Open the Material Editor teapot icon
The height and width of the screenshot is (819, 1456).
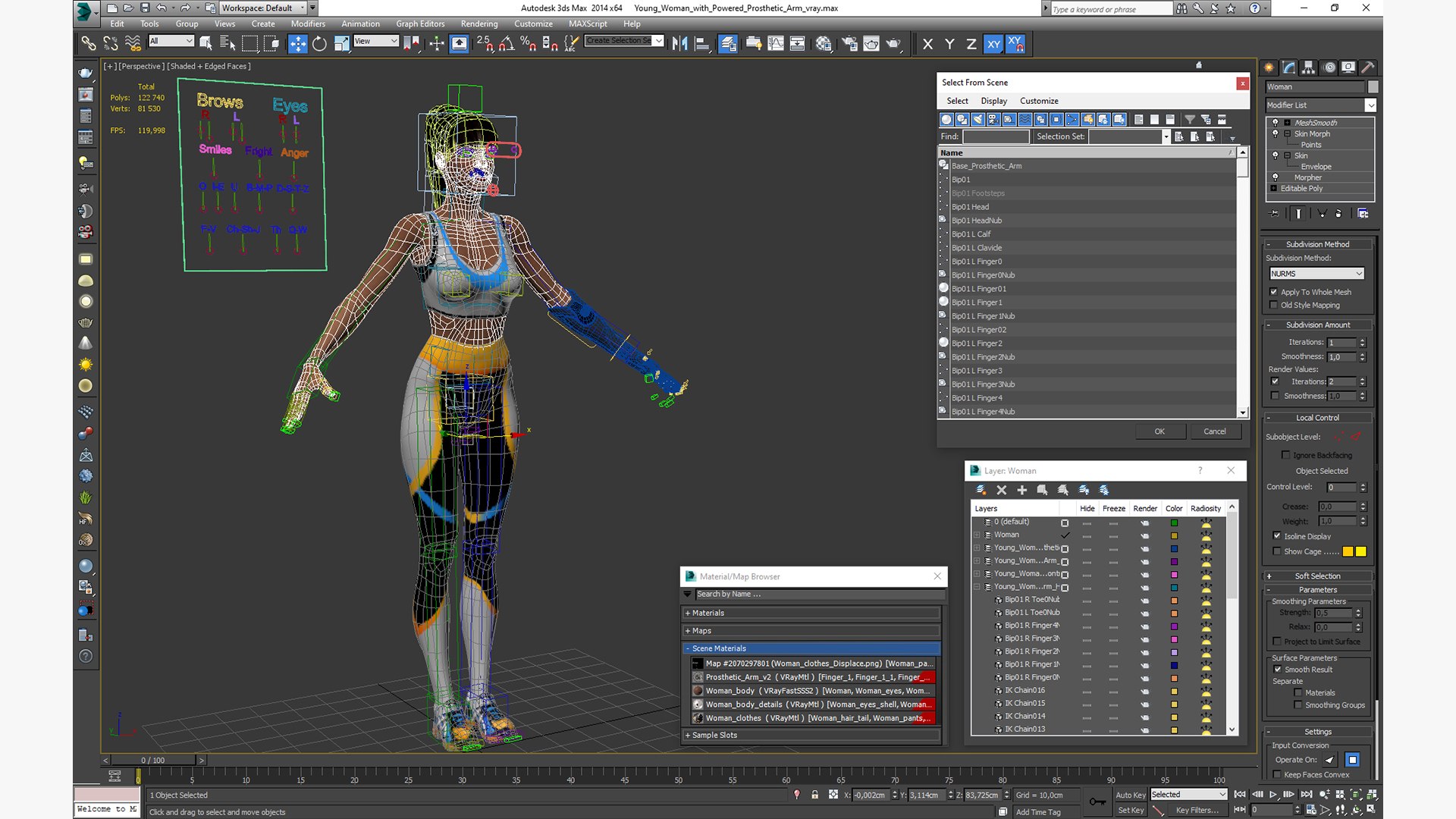[824, 44]
